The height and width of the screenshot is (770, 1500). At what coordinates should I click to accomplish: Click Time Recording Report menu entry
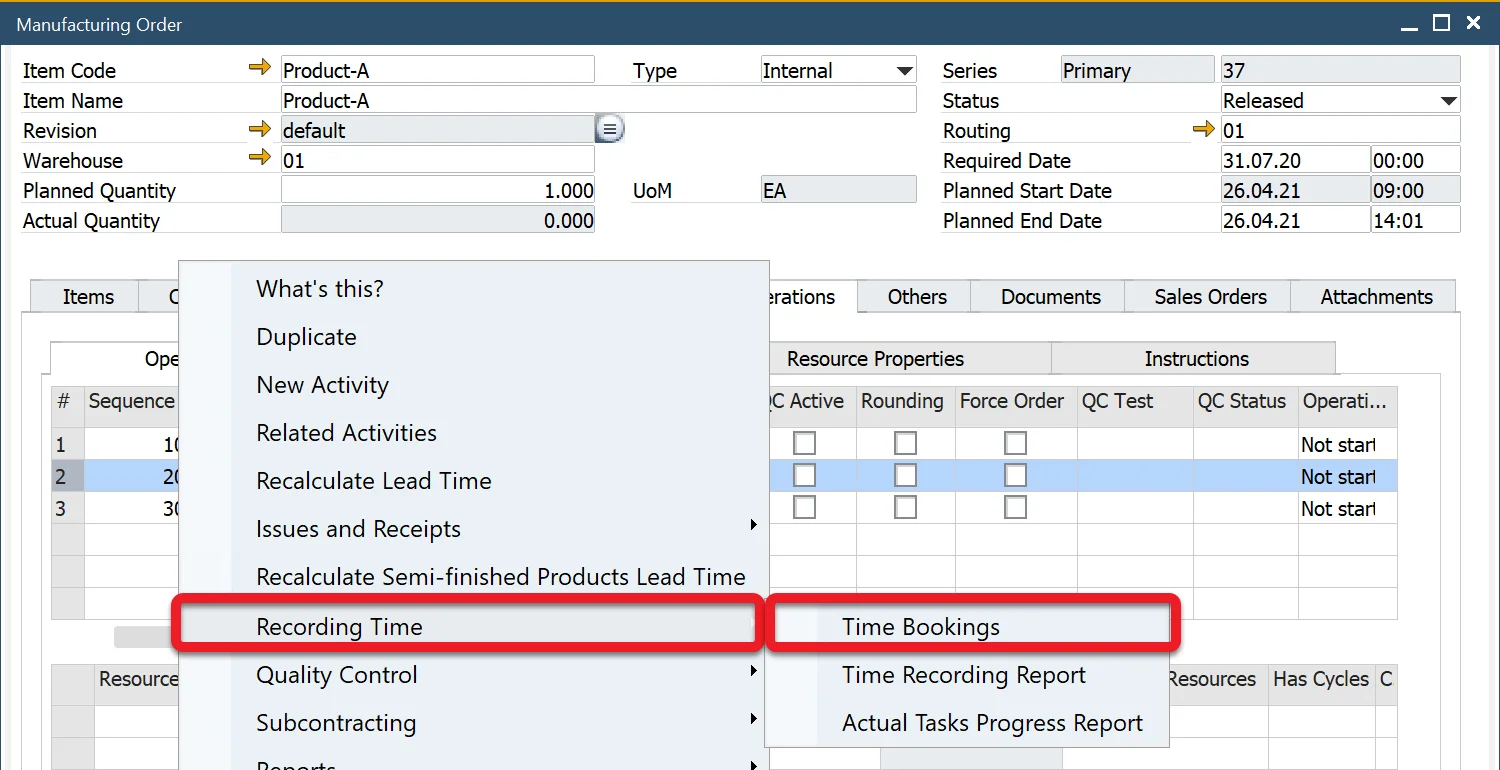(964, 675)
